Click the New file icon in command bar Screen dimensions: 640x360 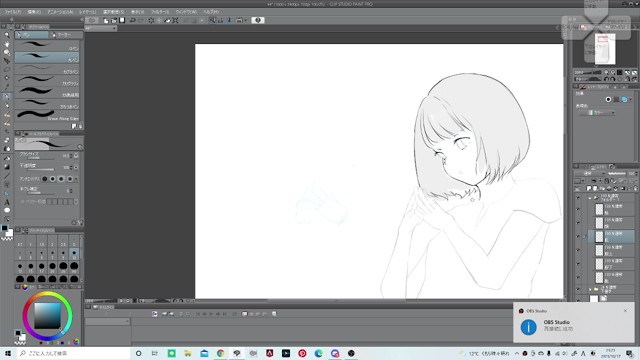[106, 20]
